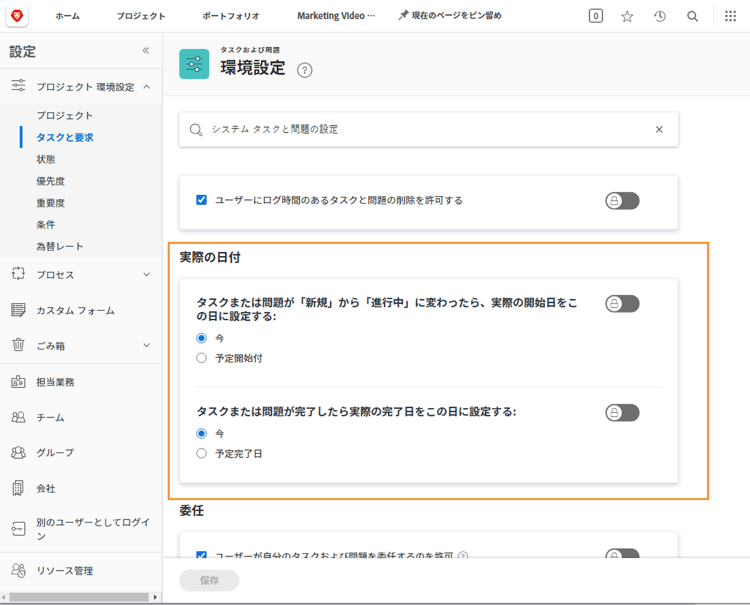
Task: Open 重要度 settings in sidebar
Action: click(51, 203)
